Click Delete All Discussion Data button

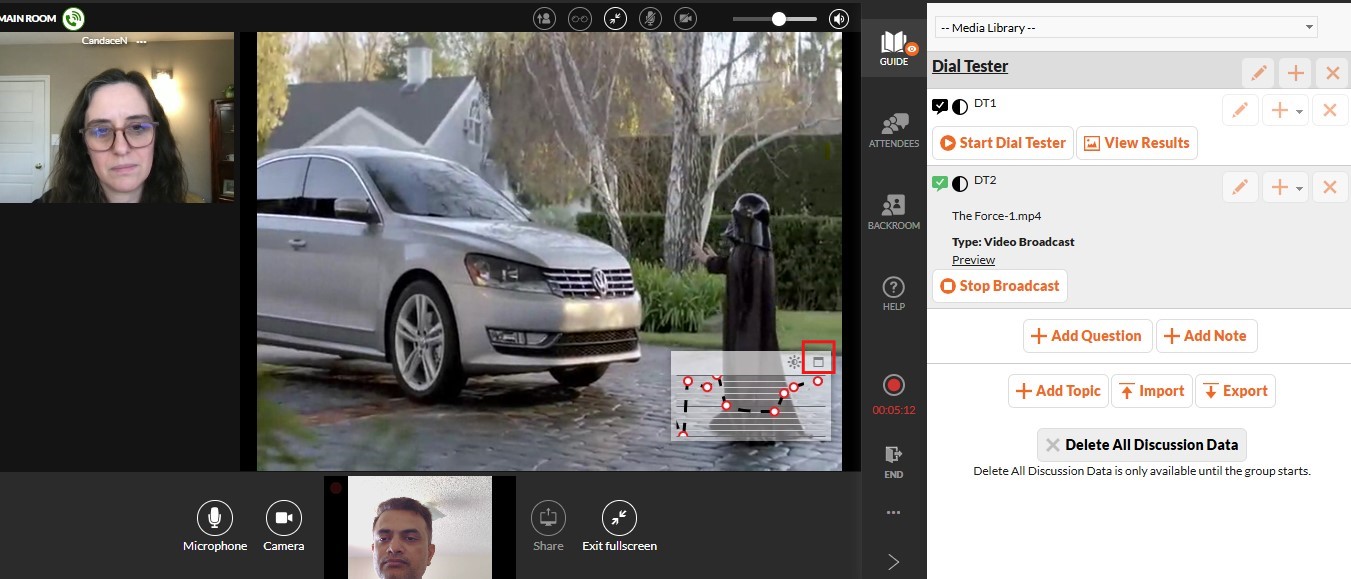coord(1141,445)
